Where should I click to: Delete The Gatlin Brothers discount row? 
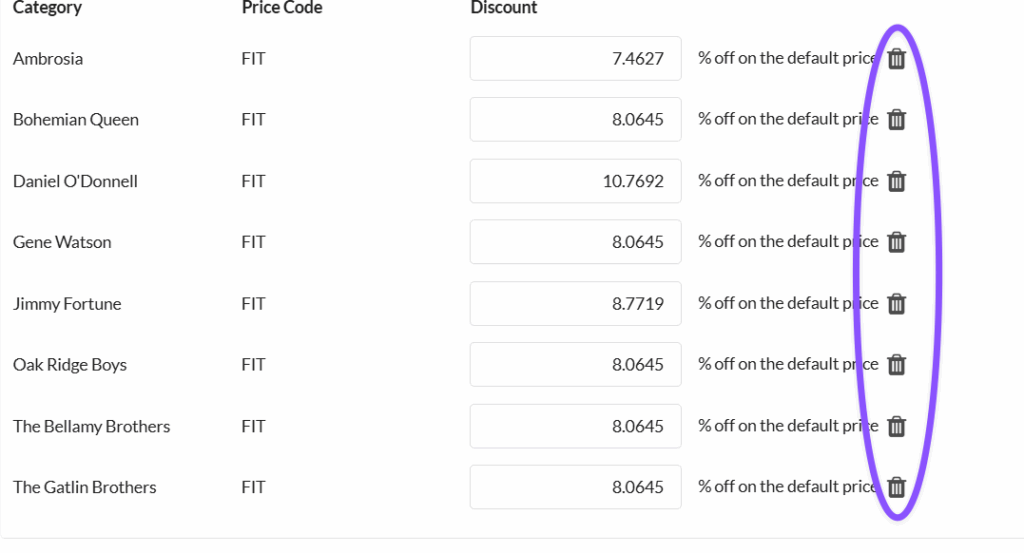(897, 487)
